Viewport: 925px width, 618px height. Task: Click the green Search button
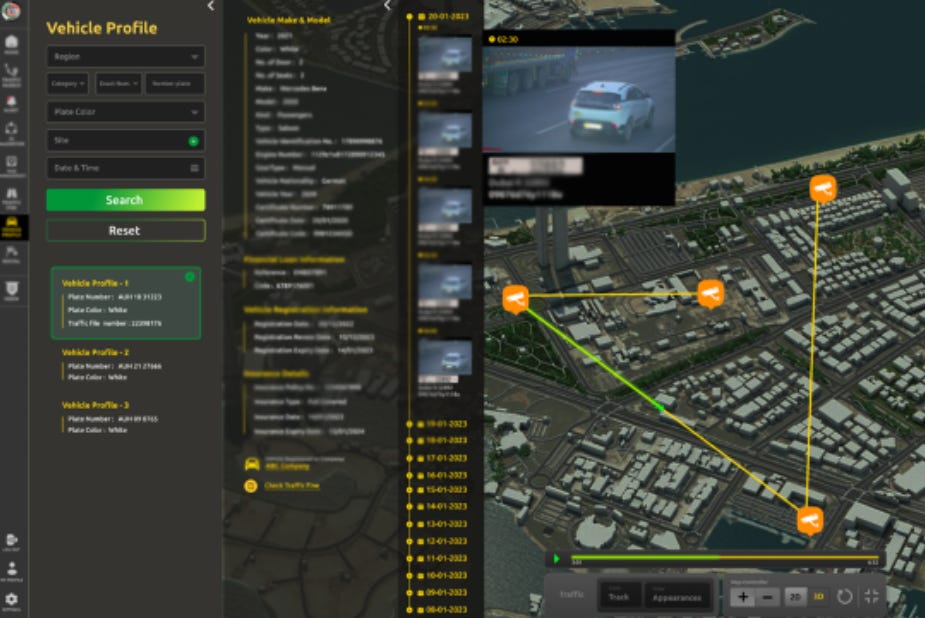tap(126, 200)
